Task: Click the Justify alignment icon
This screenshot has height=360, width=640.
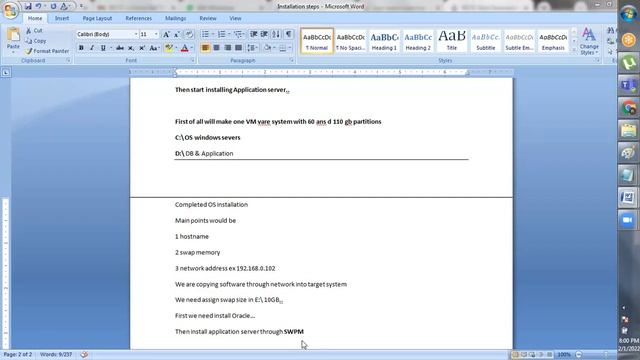Action: 238,48
